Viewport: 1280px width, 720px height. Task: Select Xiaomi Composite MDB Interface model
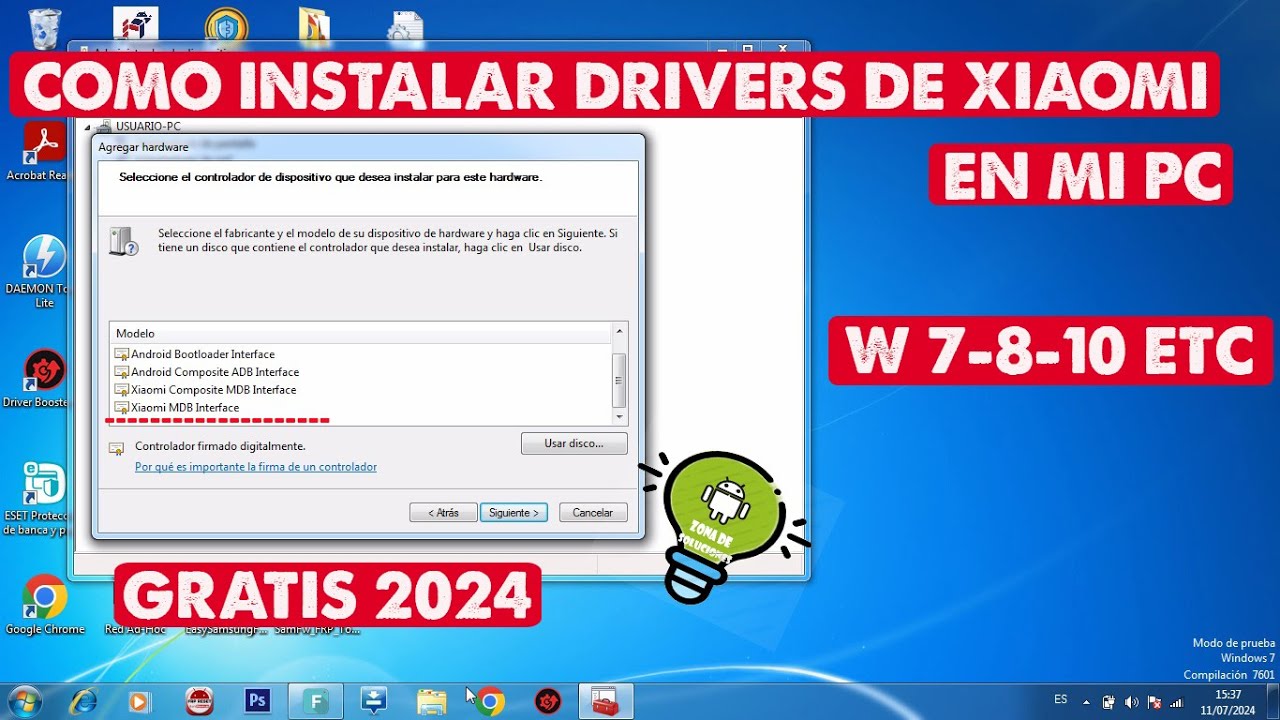pos(205,390)
